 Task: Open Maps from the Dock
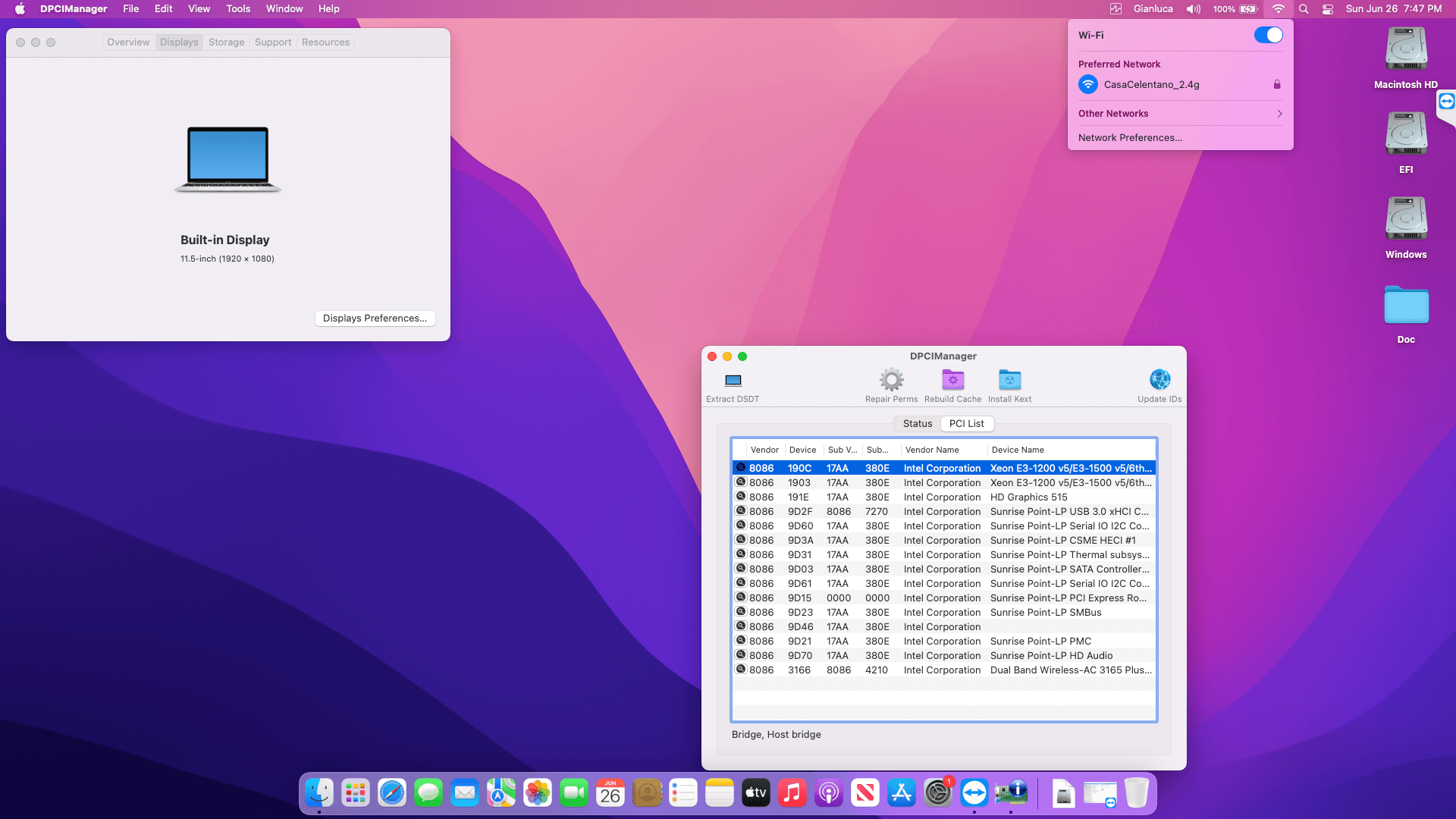tap(501, 793)
